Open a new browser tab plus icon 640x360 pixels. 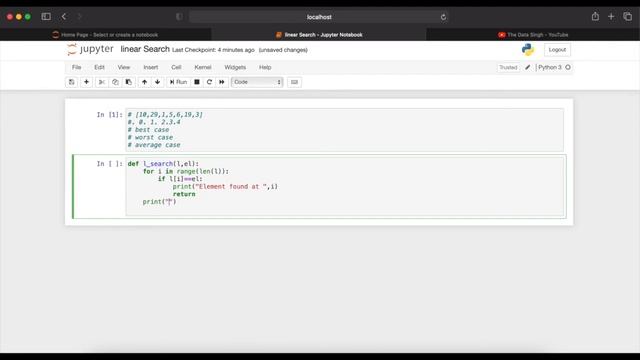(611, 16)
